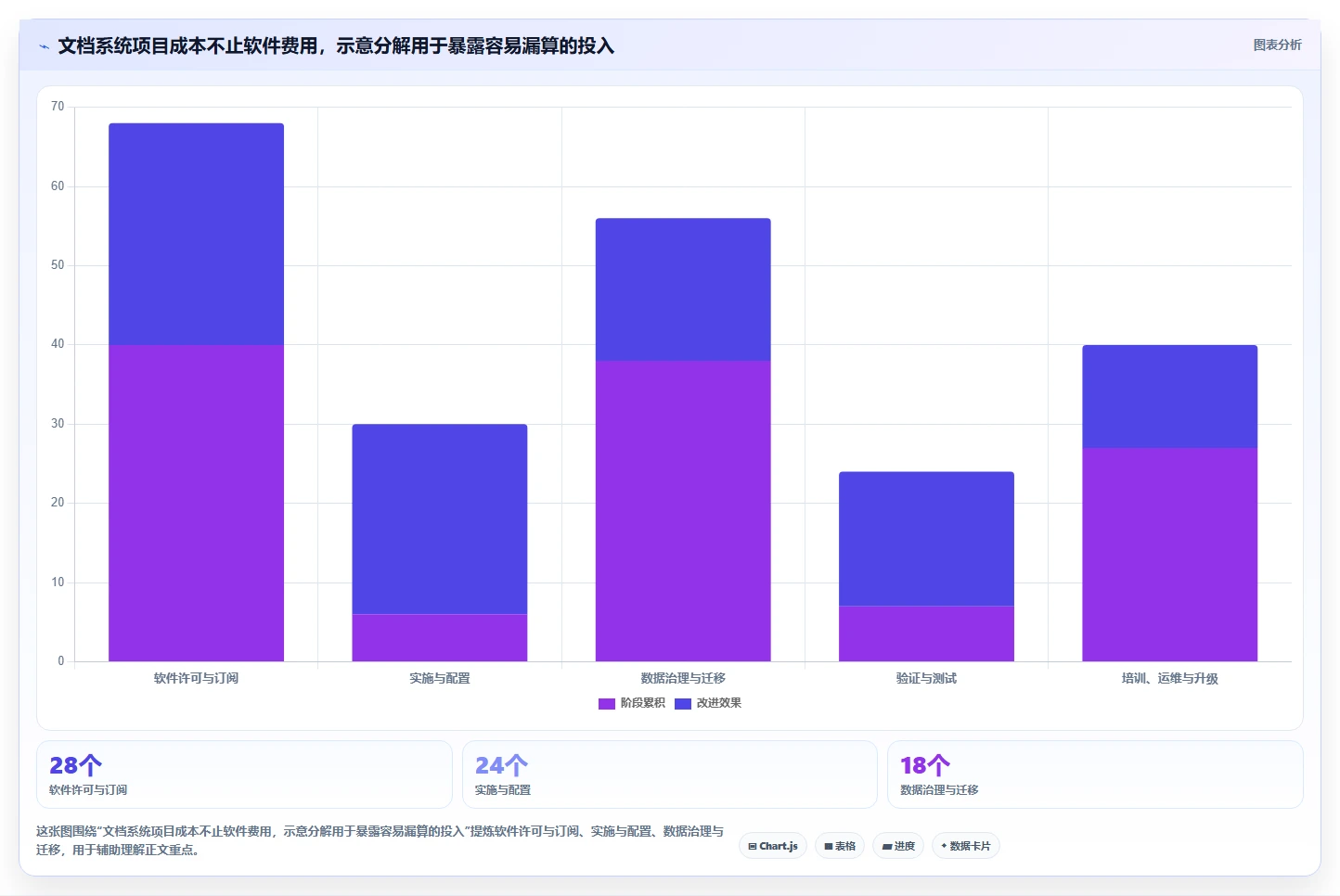Click the purple bar segment for 实施与配置
This screenshot has width=1340, height=896.
[x=440, y=637]
